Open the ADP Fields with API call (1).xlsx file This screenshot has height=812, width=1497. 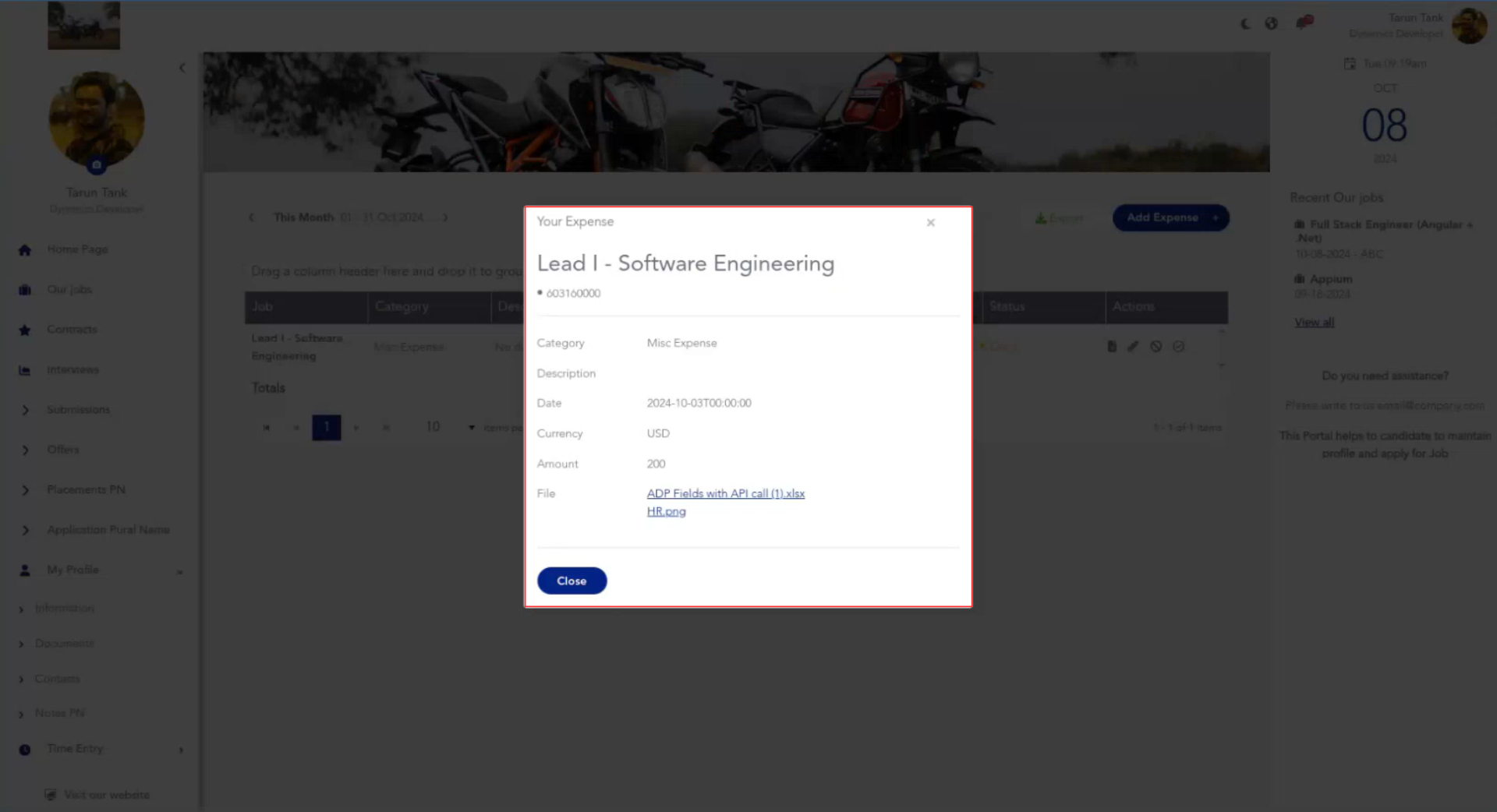click(725, 493)
